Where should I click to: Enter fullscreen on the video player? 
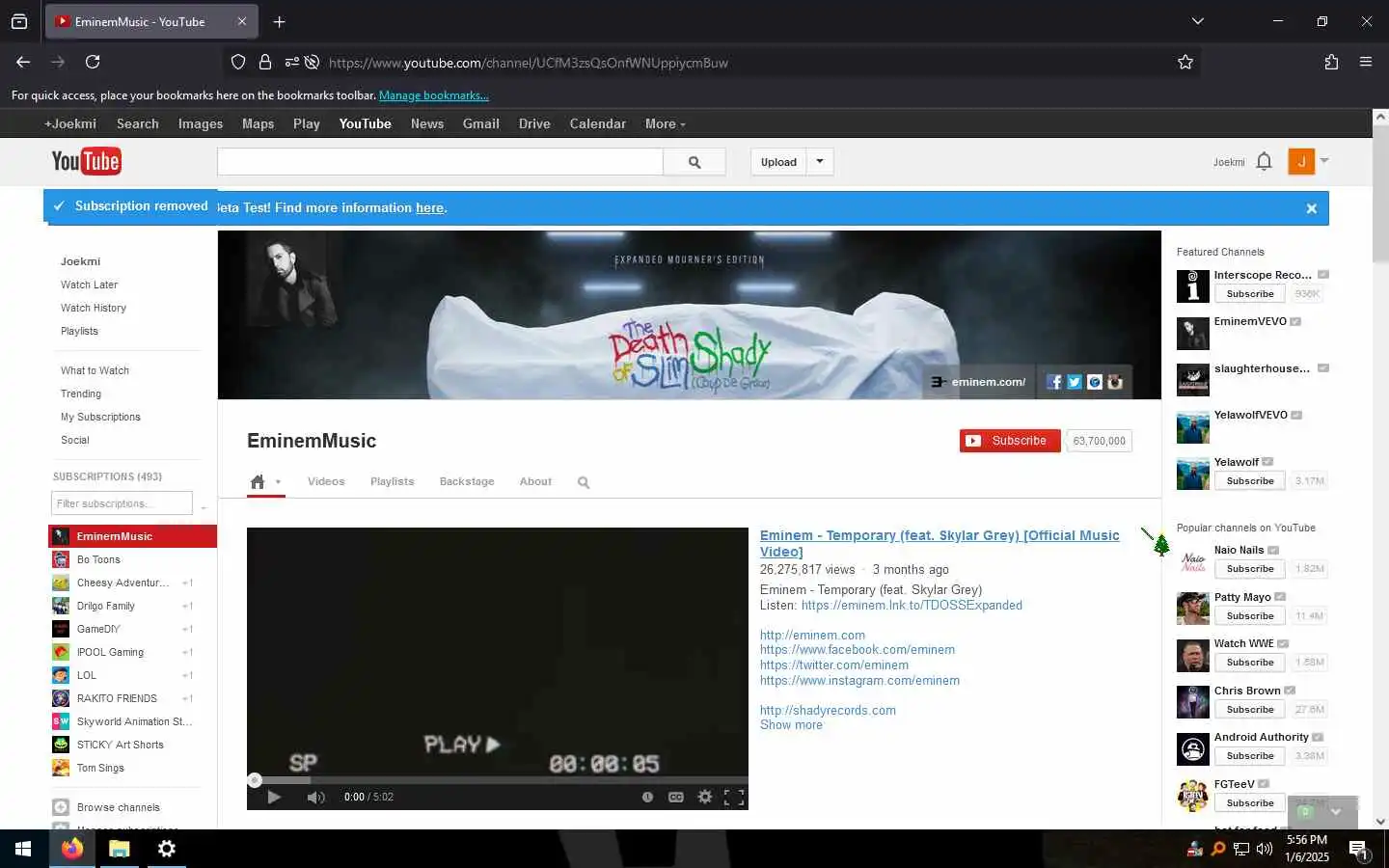click(x=734, y=797)
